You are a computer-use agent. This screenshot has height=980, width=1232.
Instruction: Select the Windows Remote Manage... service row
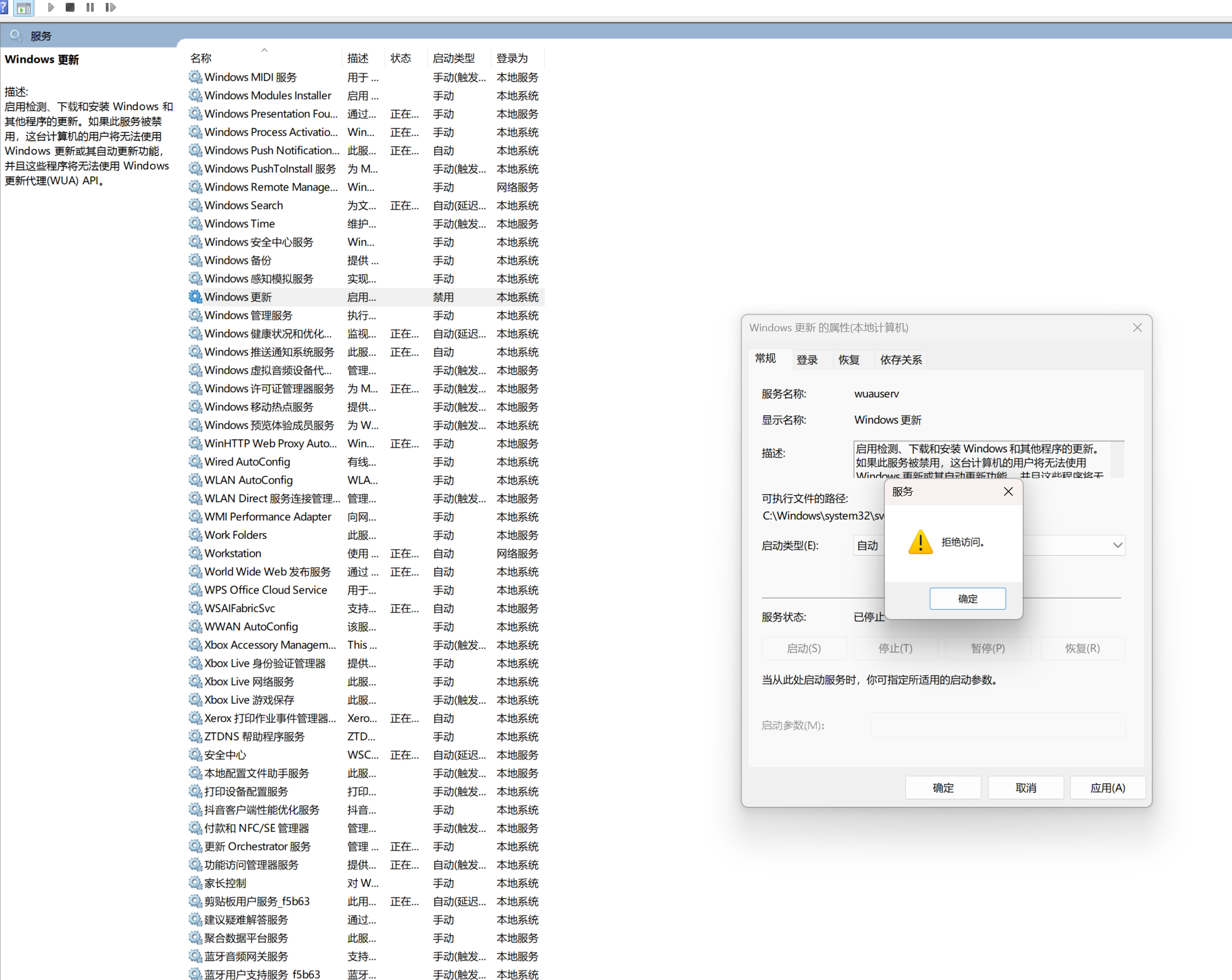point(366,187)
